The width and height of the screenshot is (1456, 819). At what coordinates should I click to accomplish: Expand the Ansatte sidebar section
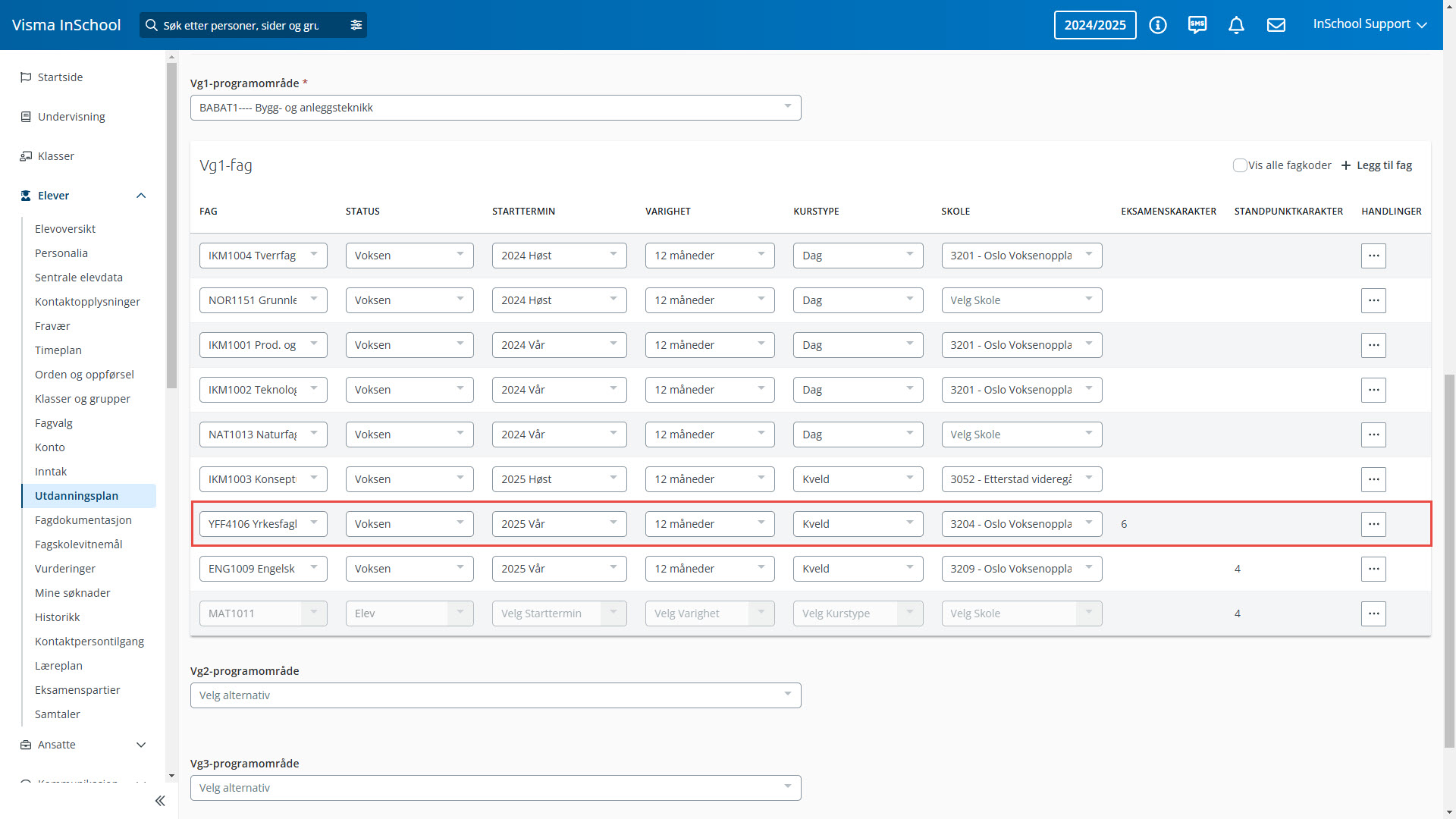[141, 745]
